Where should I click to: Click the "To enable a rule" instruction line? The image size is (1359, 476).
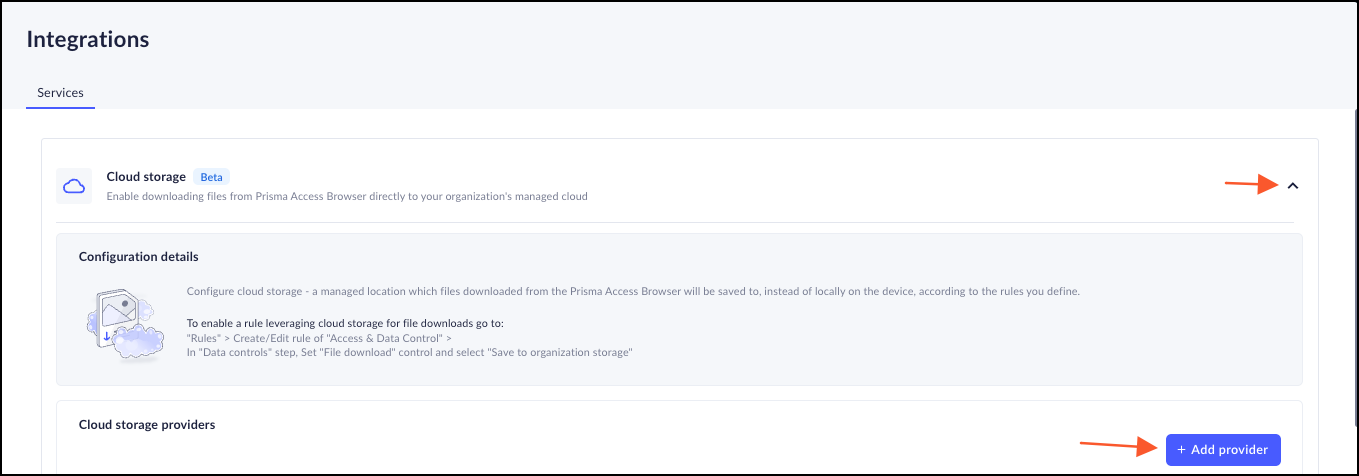click(x=344, y=324)
